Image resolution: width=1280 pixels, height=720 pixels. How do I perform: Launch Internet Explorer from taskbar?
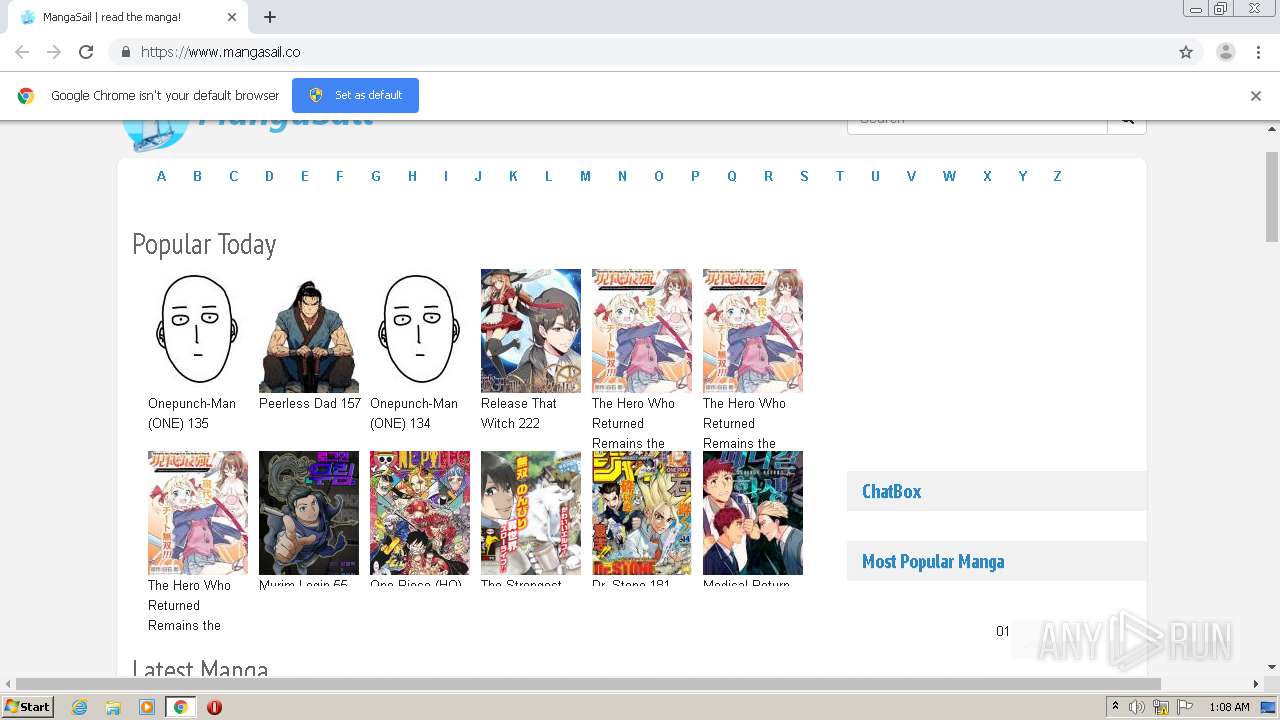click(79, 707)
